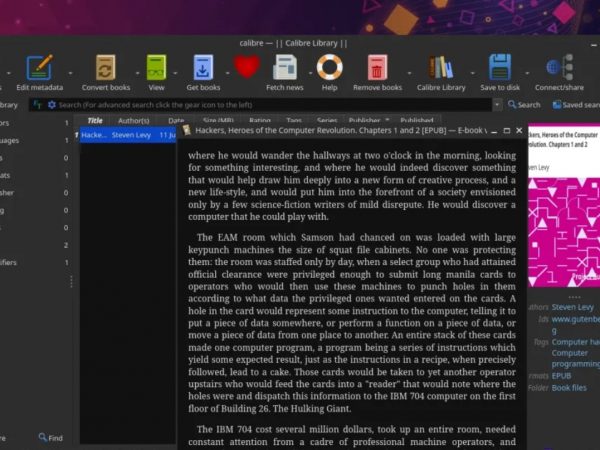This screenshot has height=450, width=600.
Task: Minimize the E-book viewer window
Action: point(494,131)
